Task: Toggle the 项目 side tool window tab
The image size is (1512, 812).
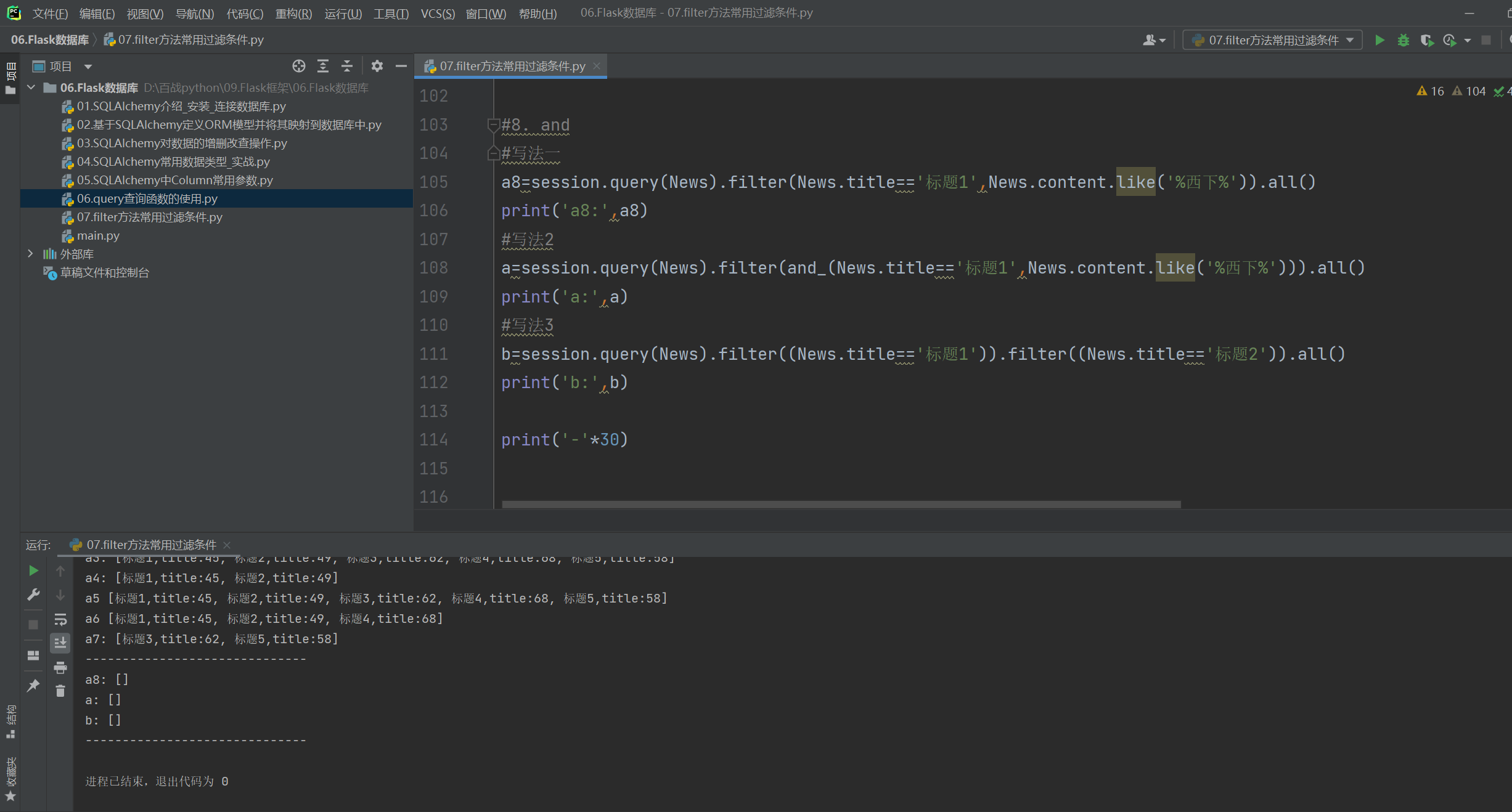Action: 10,78
